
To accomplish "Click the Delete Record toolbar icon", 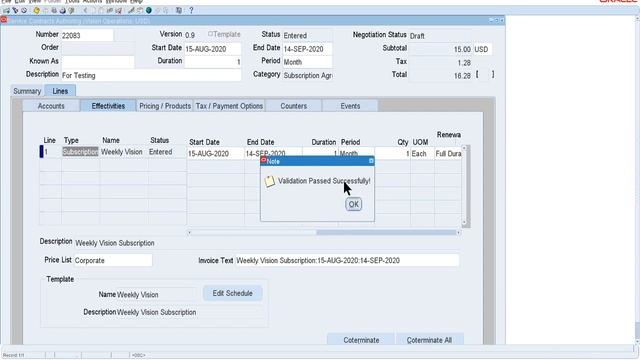I will click(119, 10).
